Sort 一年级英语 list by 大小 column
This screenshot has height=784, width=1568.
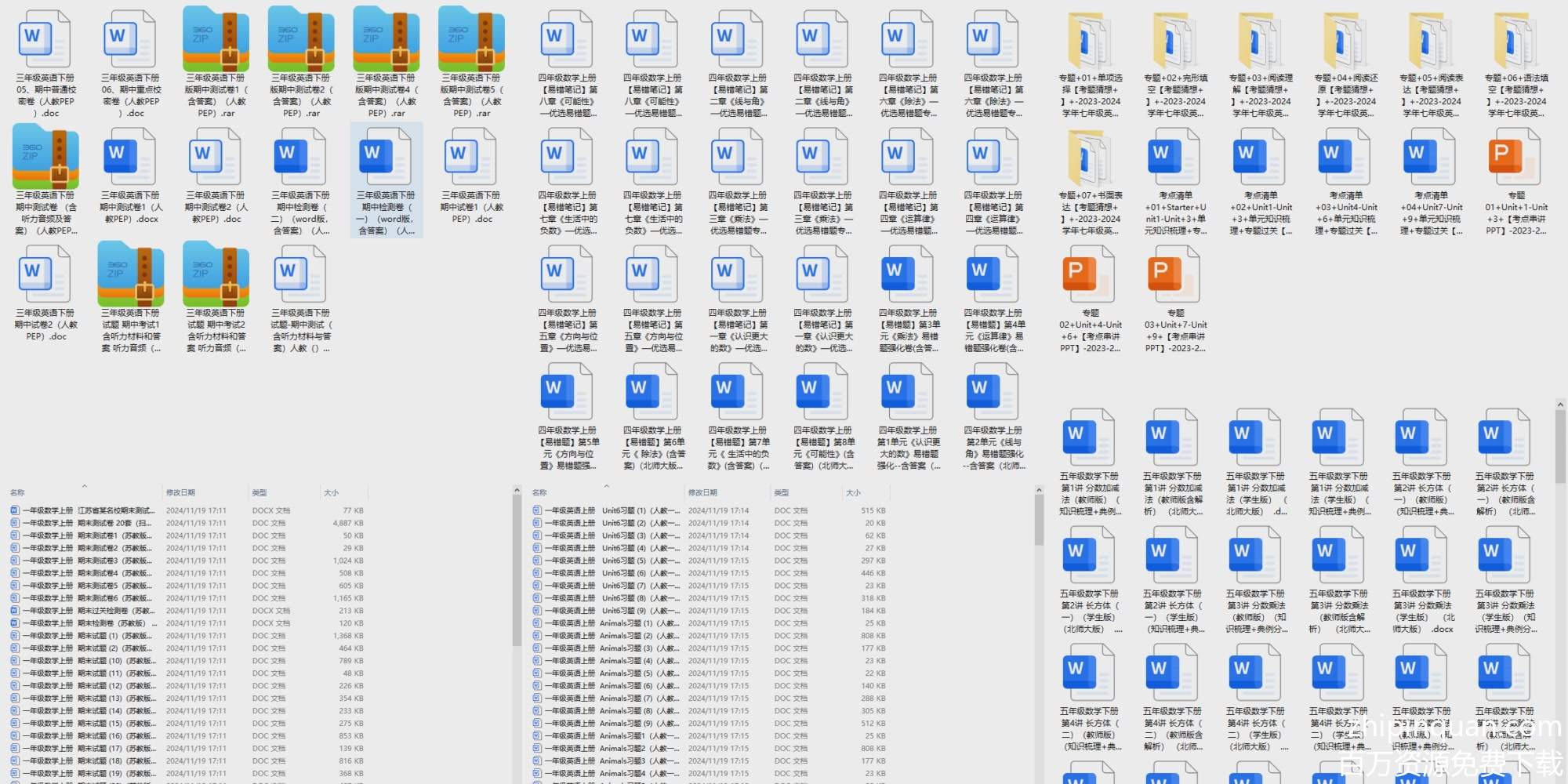853,492
